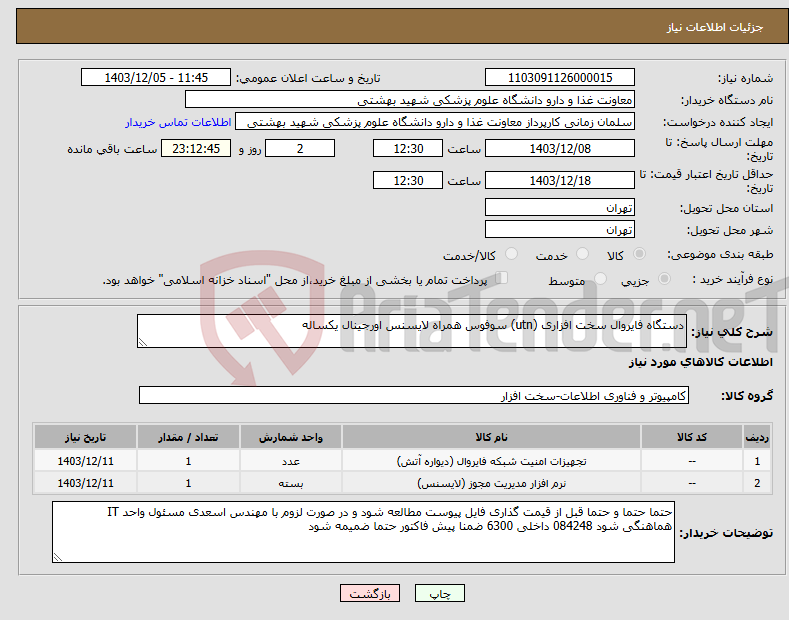
Task: Click the شرح کلی نیاز description textarea
Action: click(x=412, y=331)
